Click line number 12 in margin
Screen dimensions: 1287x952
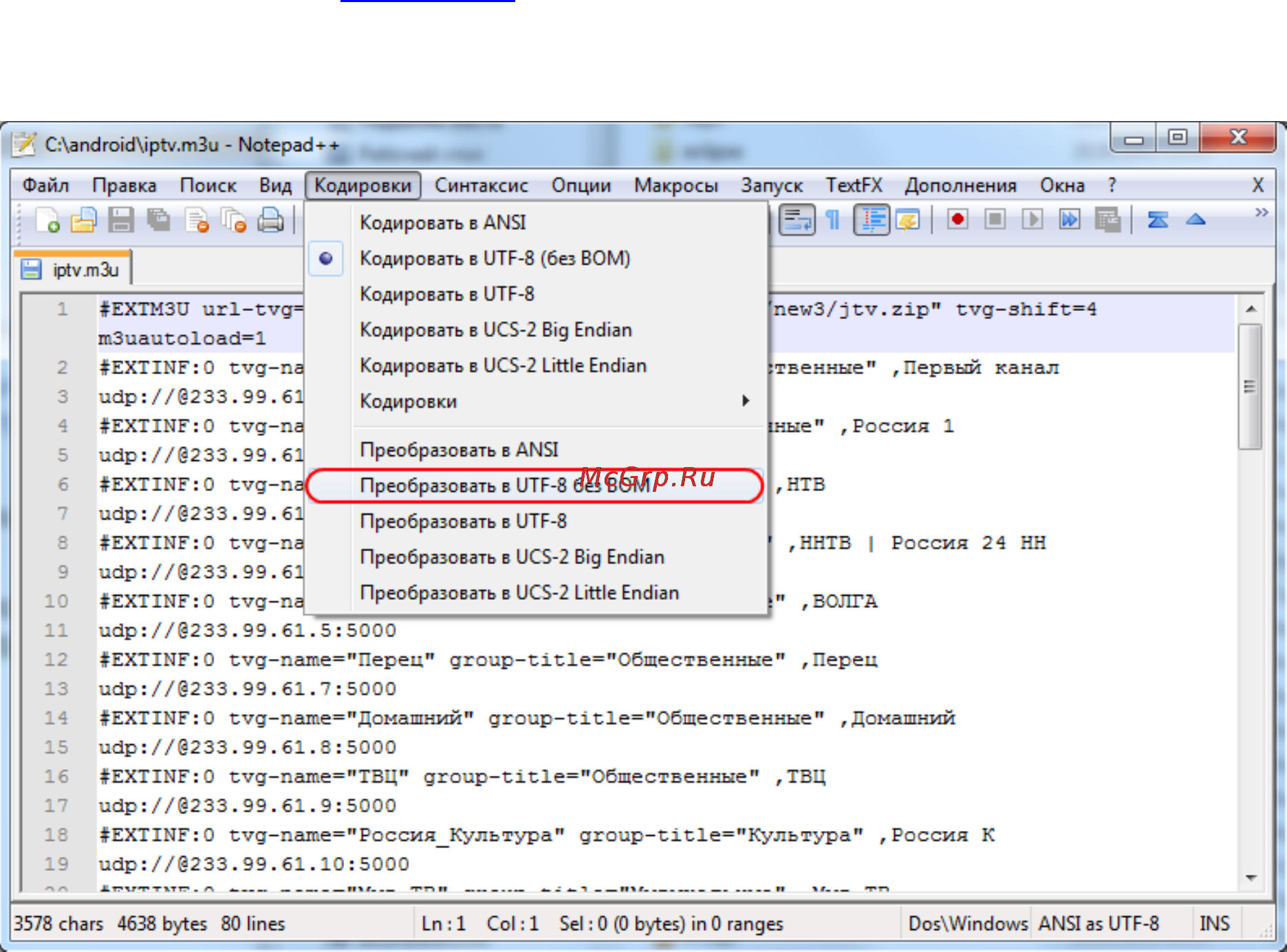56,660
